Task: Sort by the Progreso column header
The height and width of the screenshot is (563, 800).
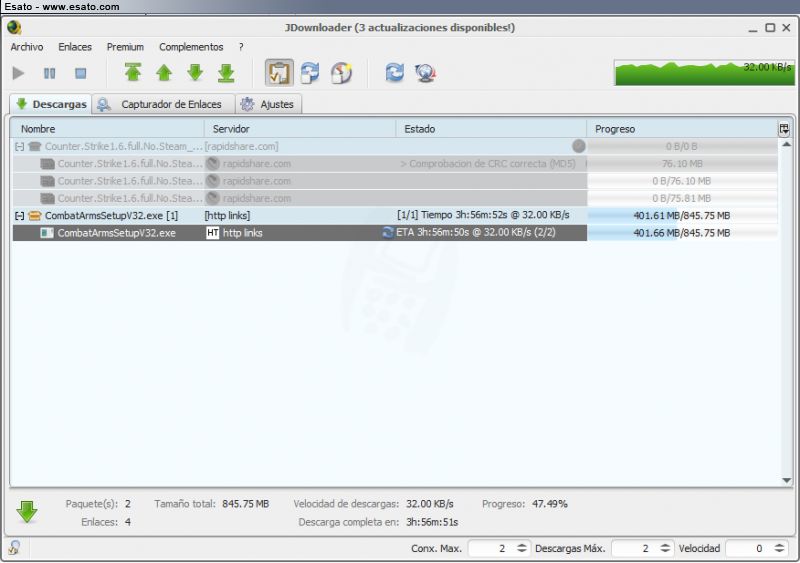Action: pyautogui.click(x=682, y=129)
